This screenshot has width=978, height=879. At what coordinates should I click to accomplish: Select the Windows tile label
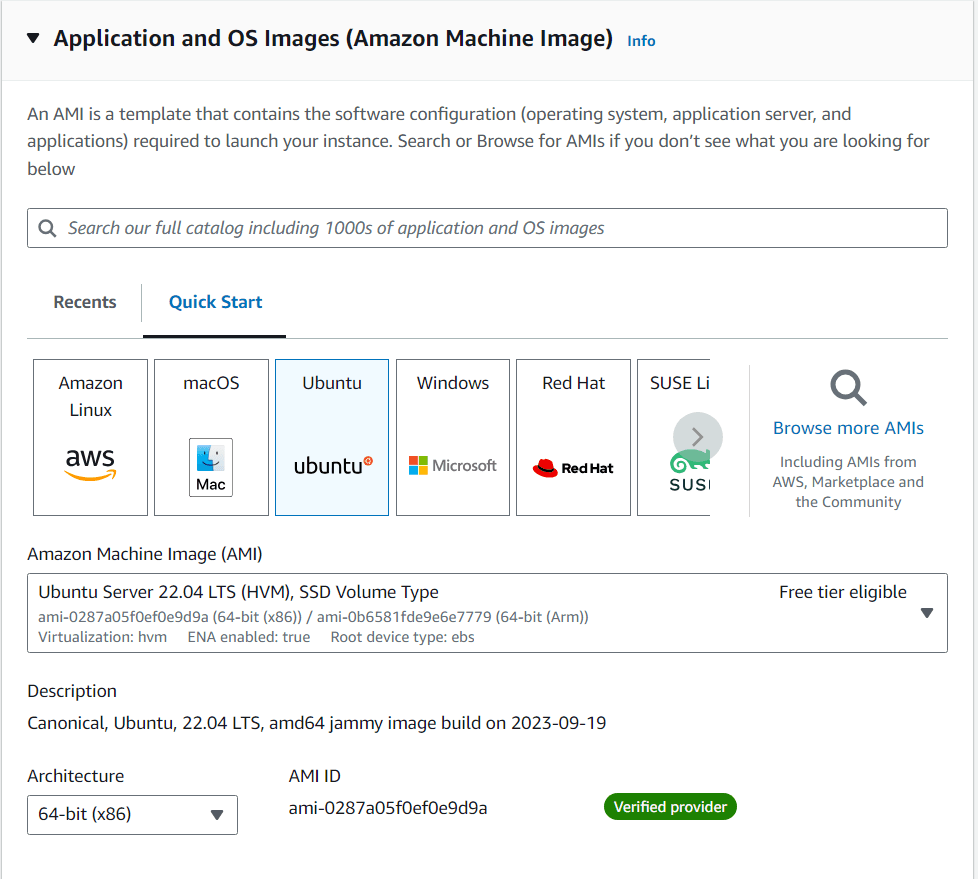453,383
